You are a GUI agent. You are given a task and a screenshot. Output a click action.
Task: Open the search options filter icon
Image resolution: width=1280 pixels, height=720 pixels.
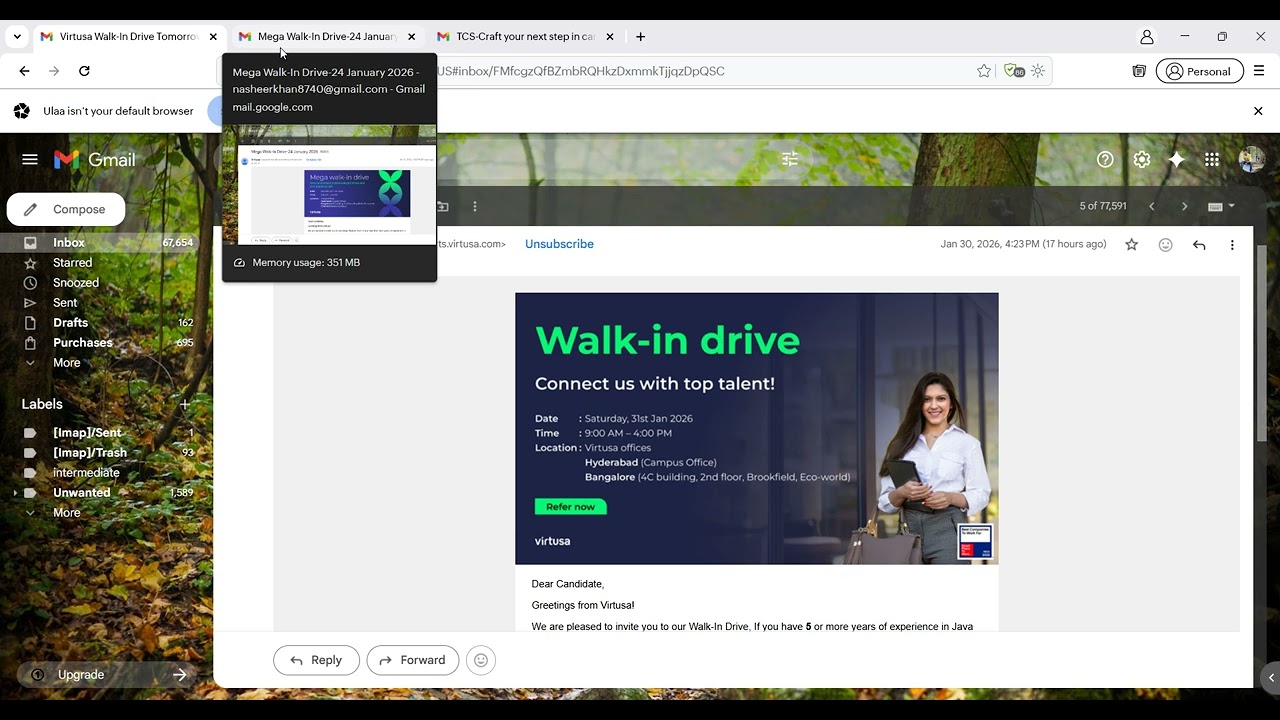point(790,159)
